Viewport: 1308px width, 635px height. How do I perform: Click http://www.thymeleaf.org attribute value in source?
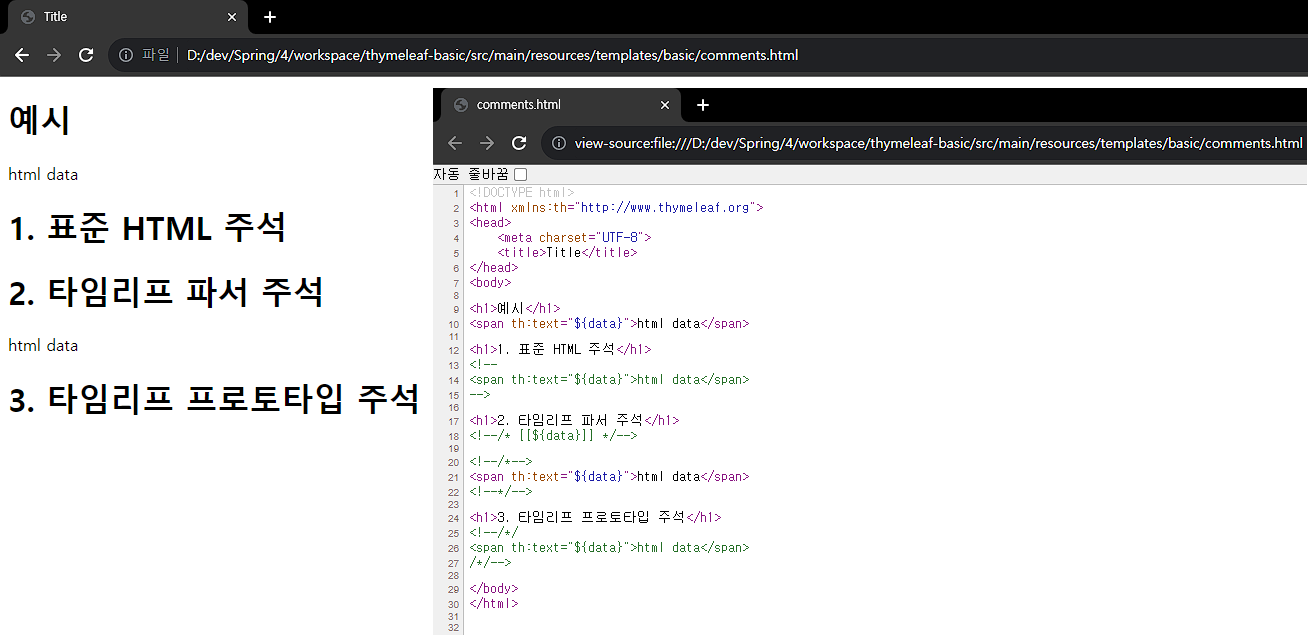[x=667, y=208]
